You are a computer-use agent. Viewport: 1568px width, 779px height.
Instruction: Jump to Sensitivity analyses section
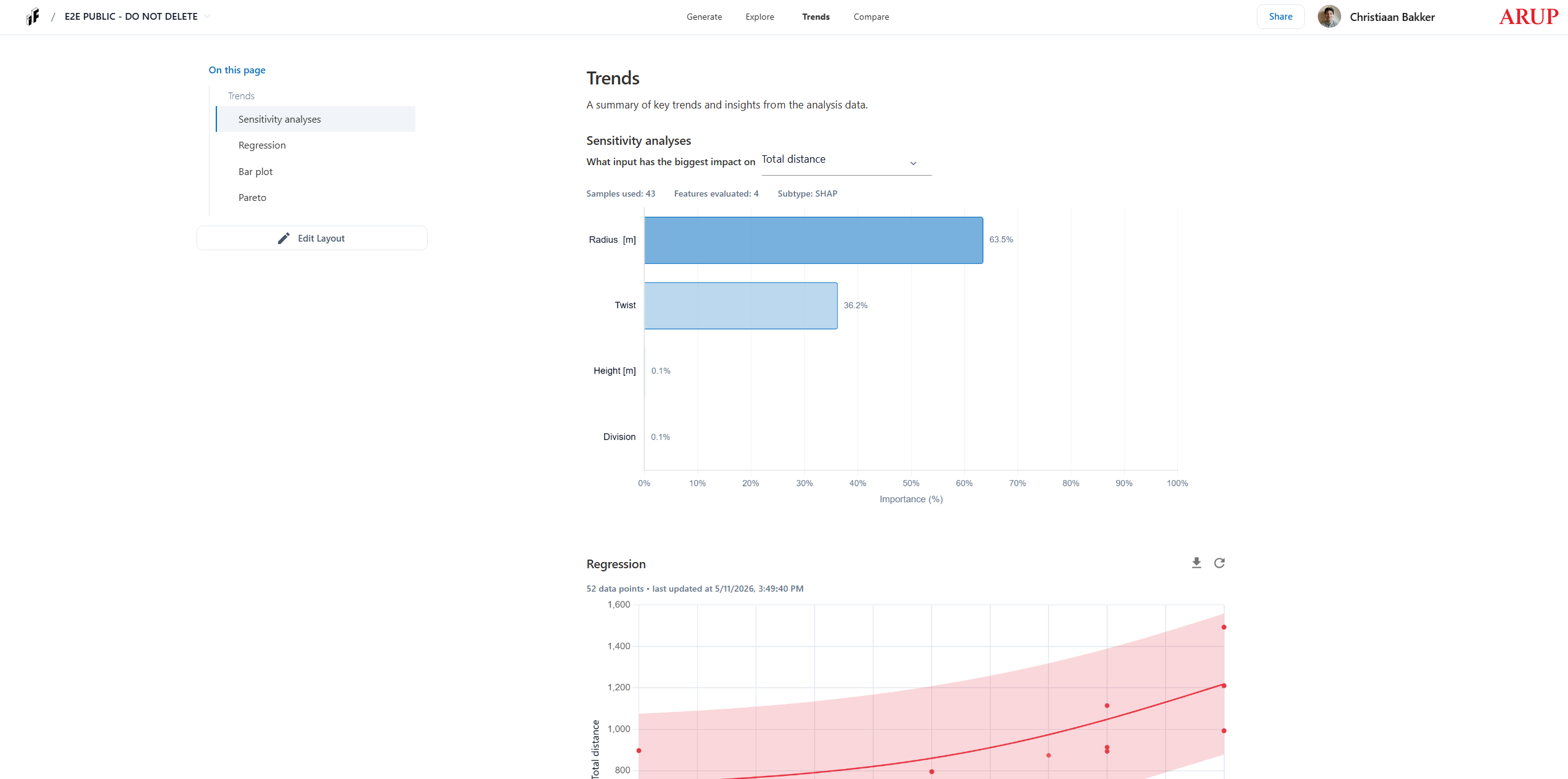click(316, 119)
